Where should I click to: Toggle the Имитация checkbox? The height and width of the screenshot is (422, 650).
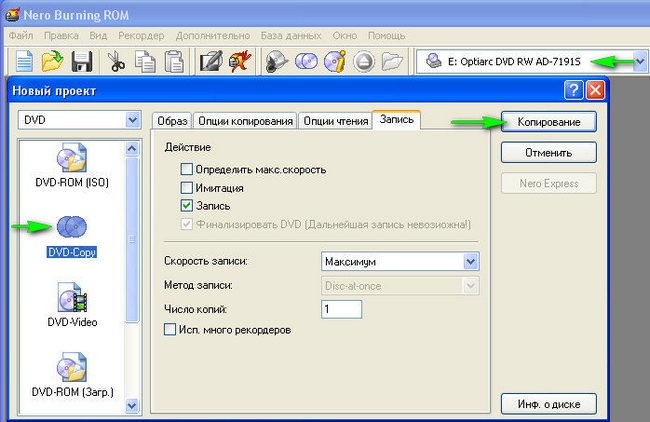[x=187, y=187]
